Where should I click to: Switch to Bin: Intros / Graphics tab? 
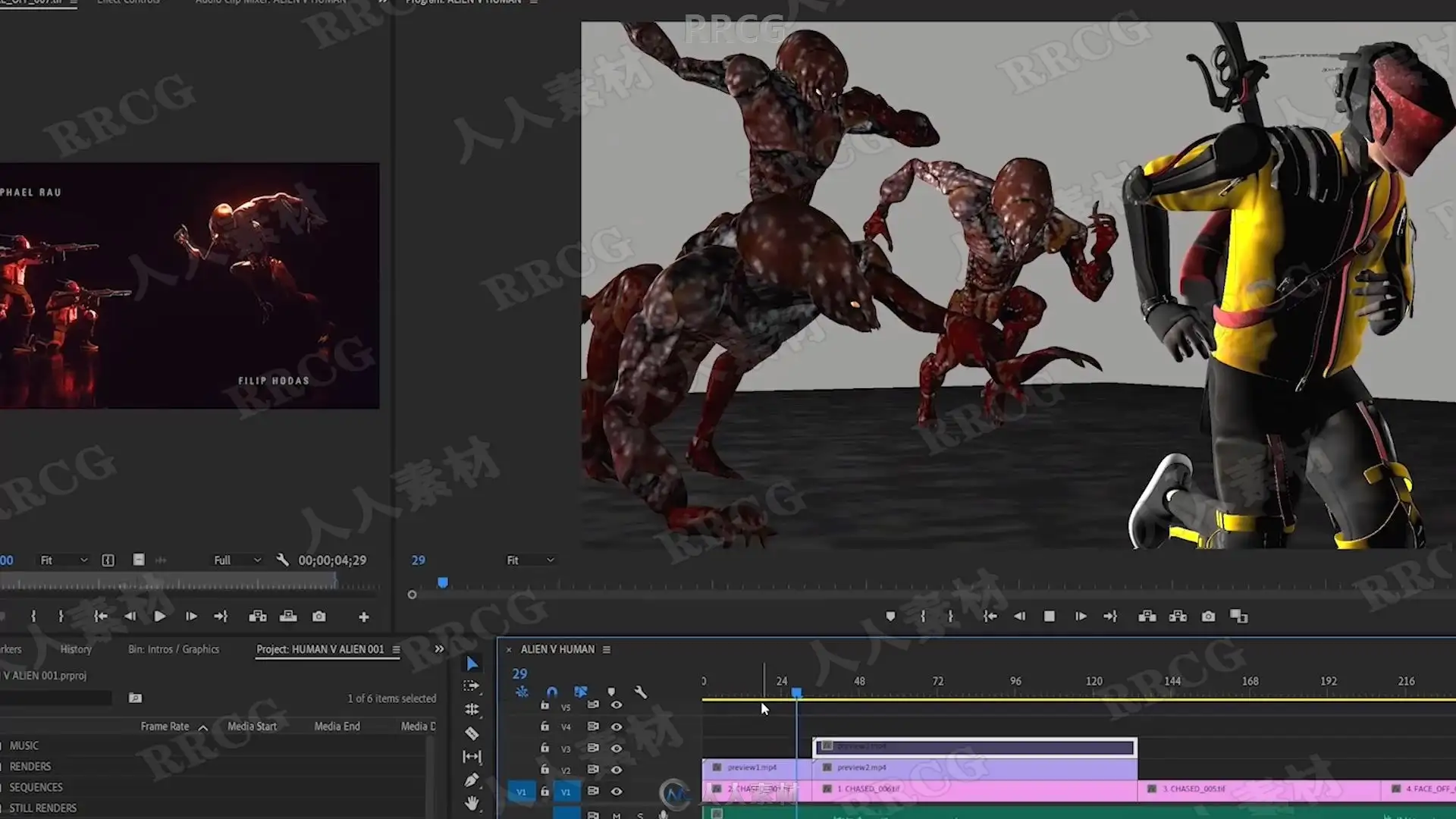click(174, 649)
